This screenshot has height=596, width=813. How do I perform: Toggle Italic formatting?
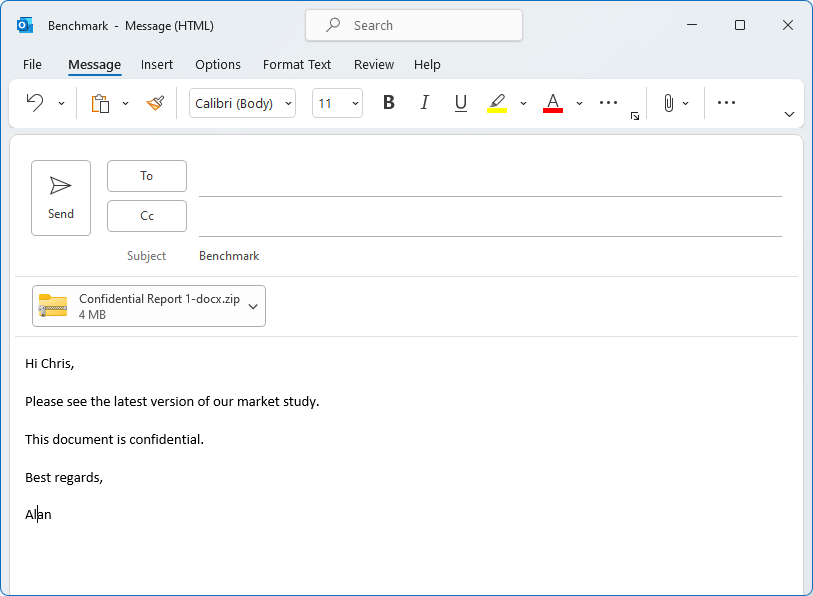[425, 103]
